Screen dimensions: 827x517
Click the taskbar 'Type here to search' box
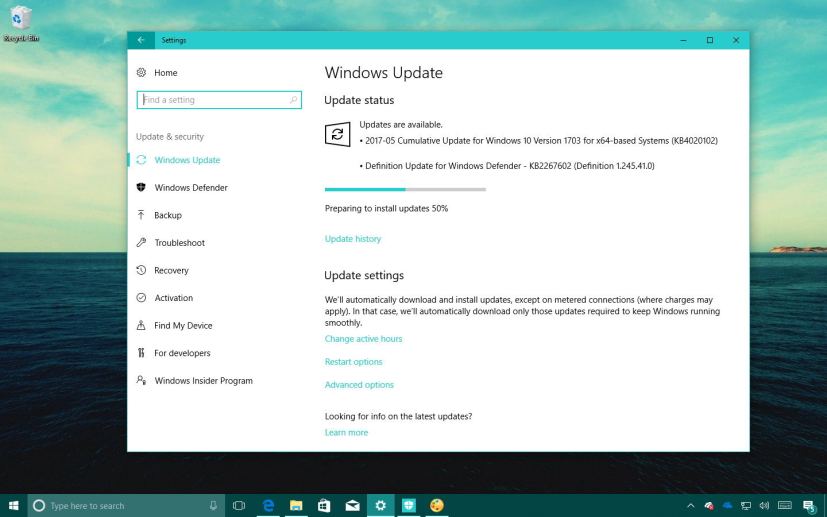coord(126,506)
